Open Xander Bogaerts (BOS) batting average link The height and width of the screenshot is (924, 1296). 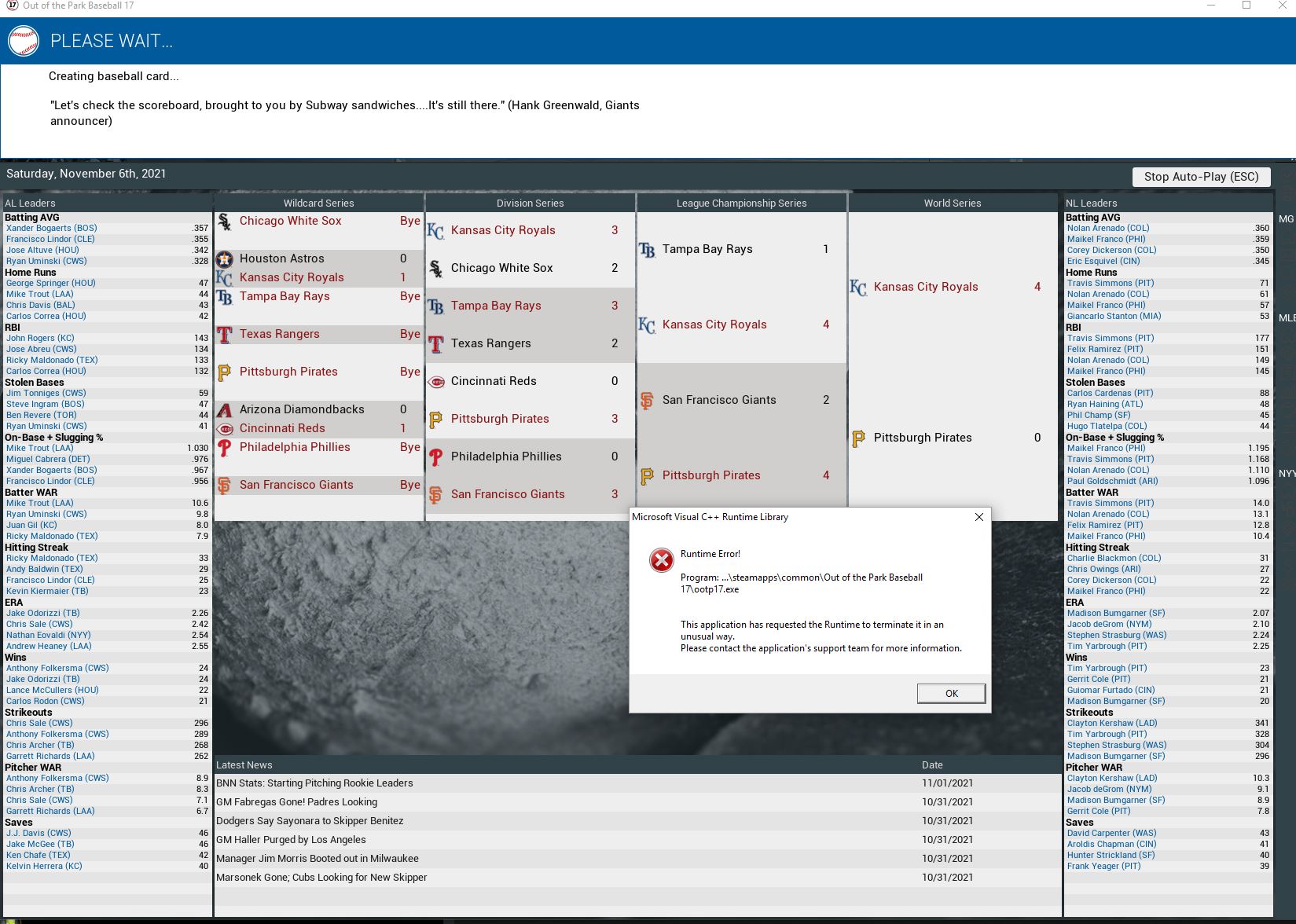(52, 229)
